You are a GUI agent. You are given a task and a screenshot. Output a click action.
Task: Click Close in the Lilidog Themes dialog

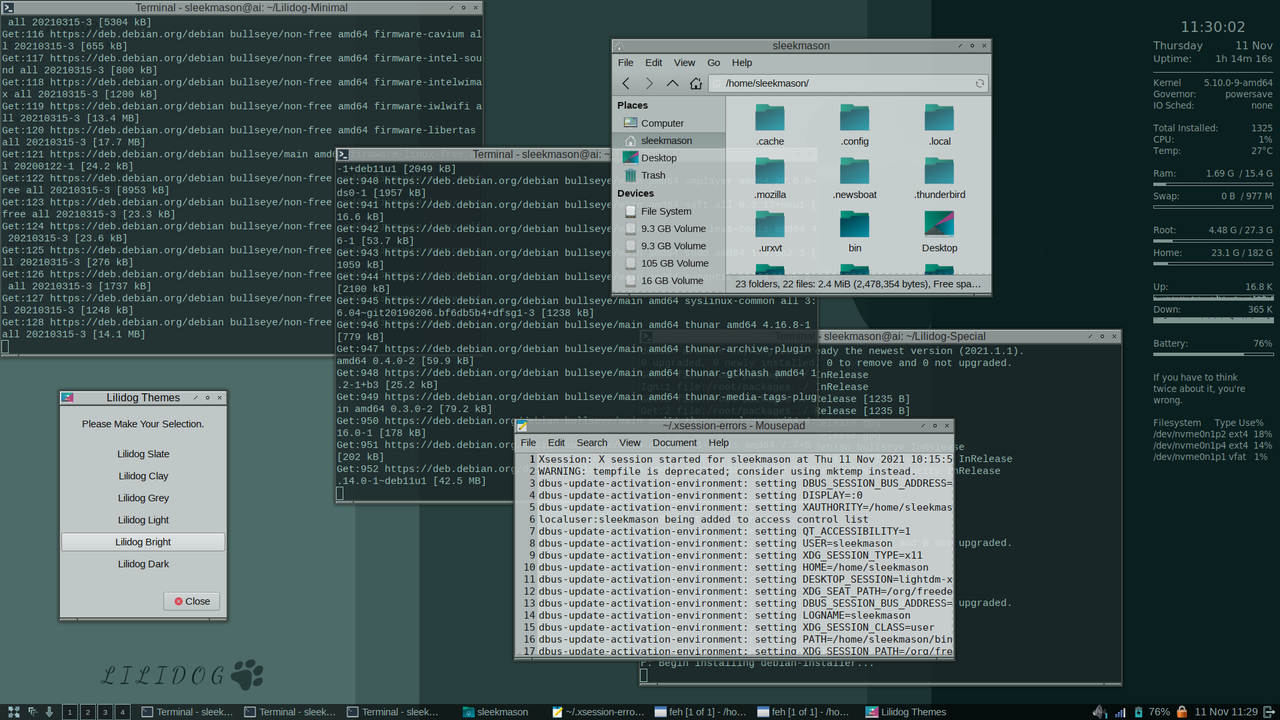192,601
